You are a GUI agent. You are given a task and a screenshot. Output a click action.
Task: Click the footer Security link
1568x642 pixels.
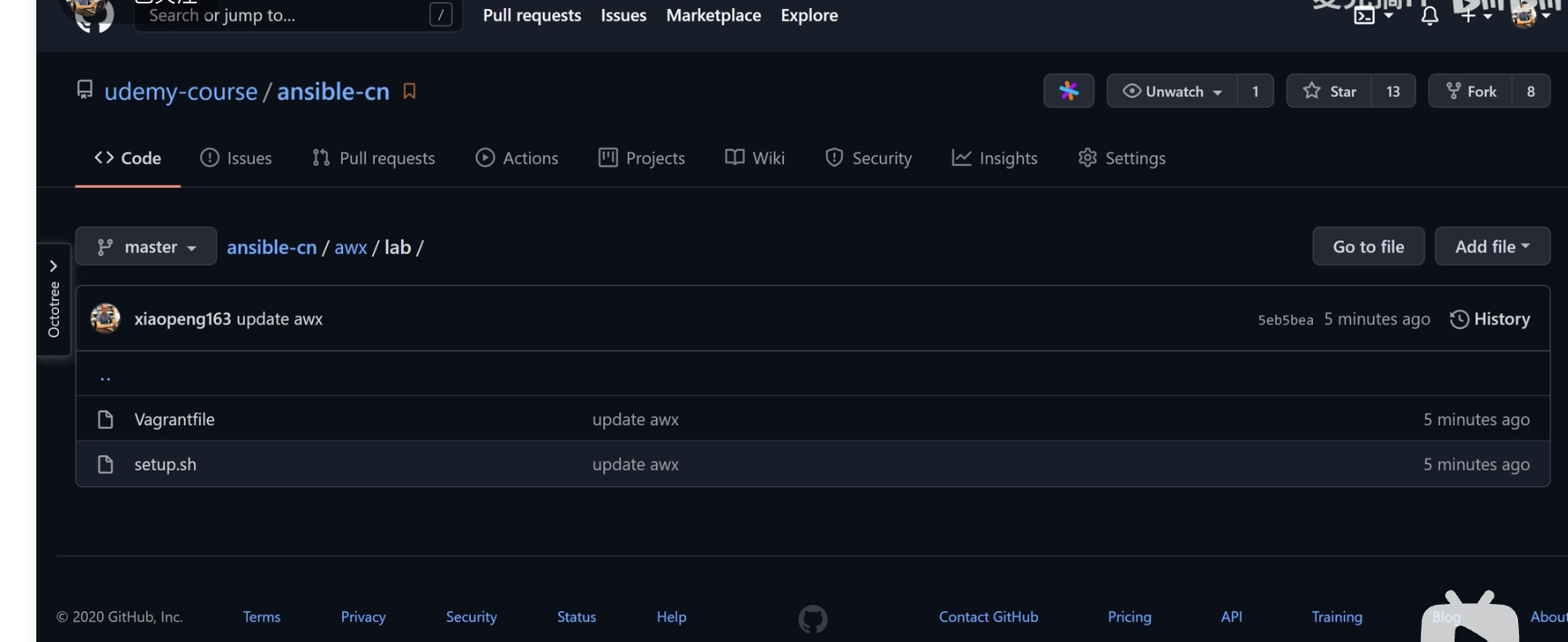point(471,617)
